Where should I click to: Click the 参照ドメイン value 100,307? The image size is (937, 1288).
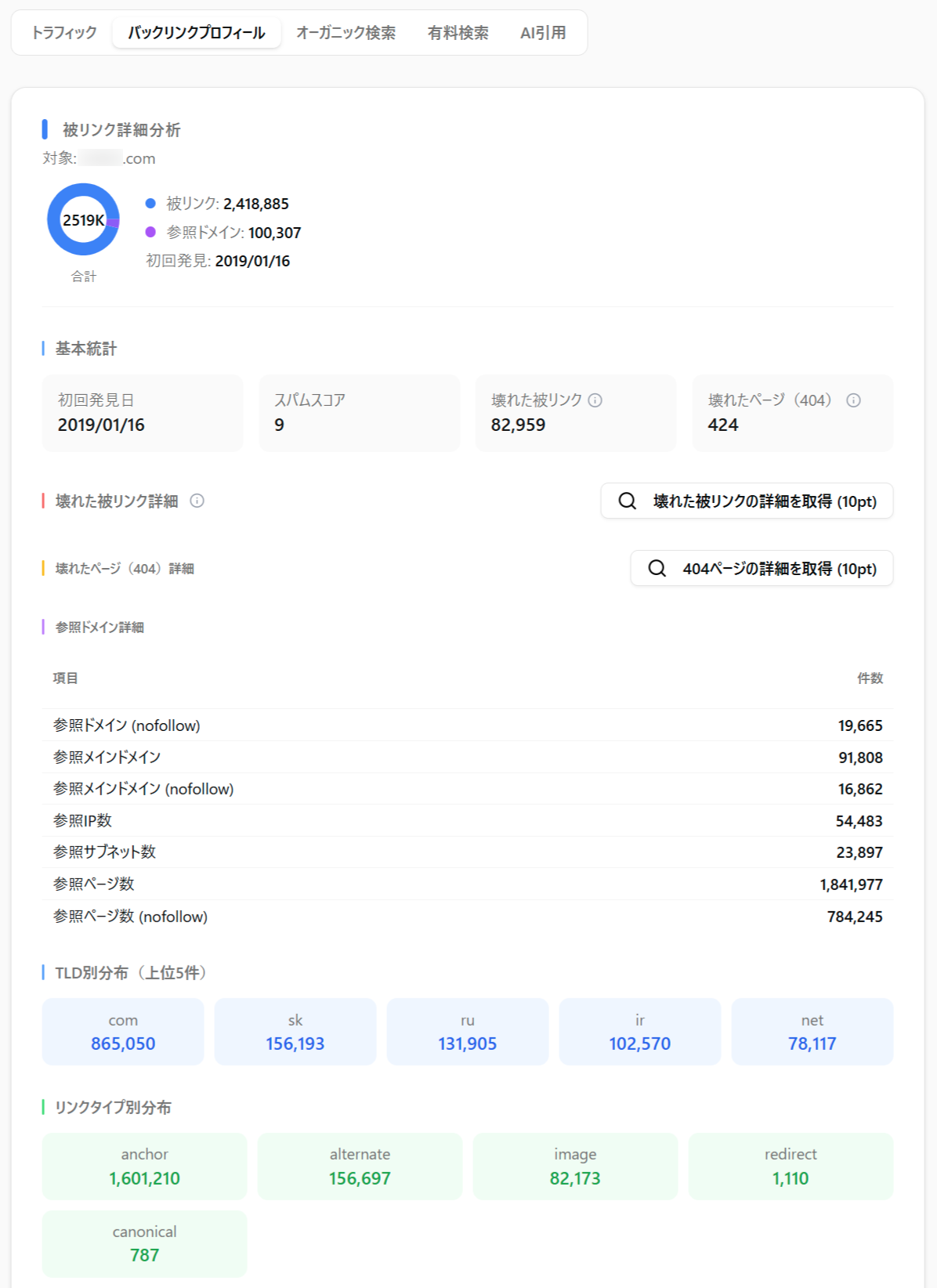pyautogui.click(x=274, y=233)
